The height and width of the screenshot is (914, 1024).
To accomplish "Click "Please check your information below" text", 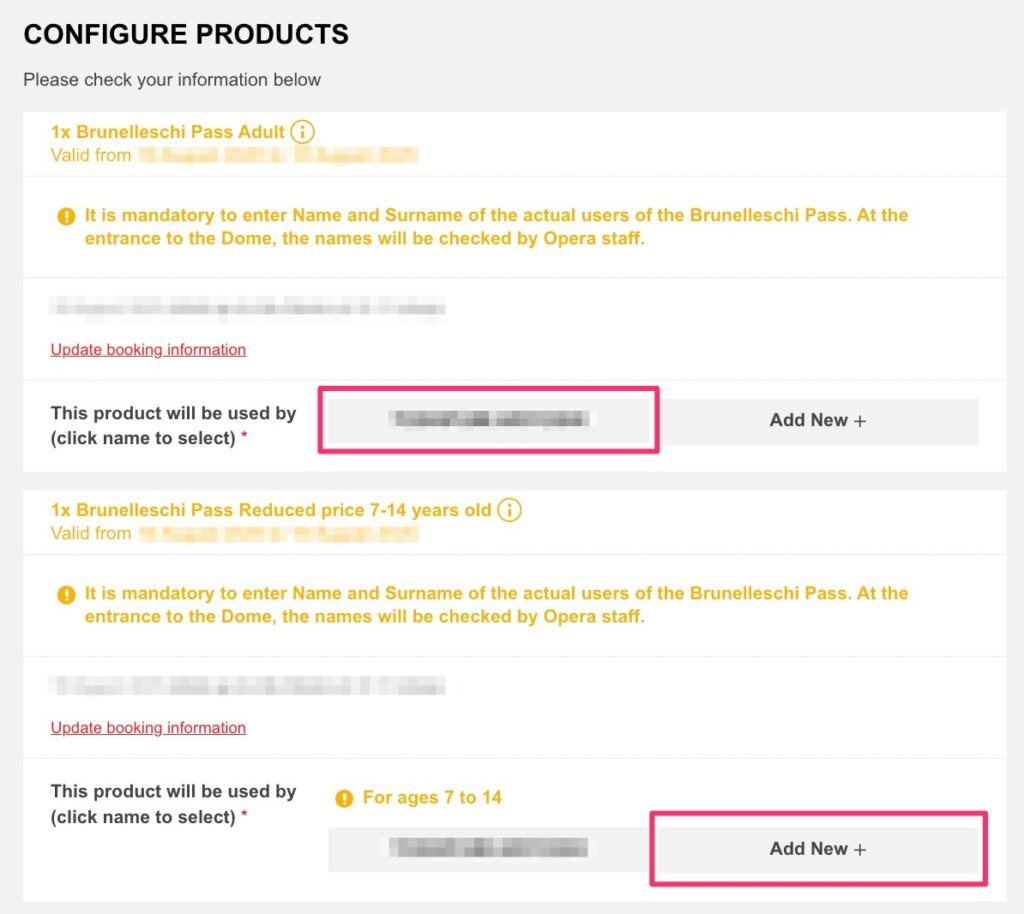I will point(172,80).
